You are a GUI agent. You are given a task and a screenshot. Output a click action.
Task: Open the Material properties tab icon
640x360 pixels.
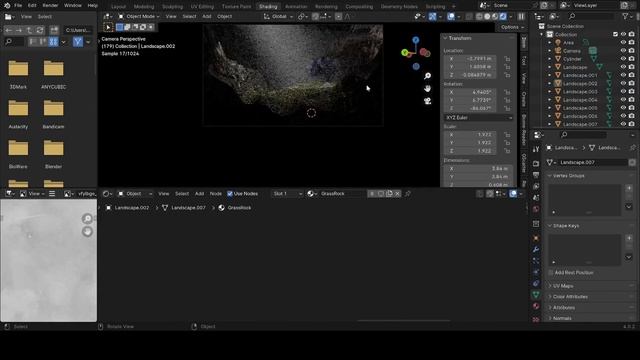pyautogui.click(x=536, y=306)
